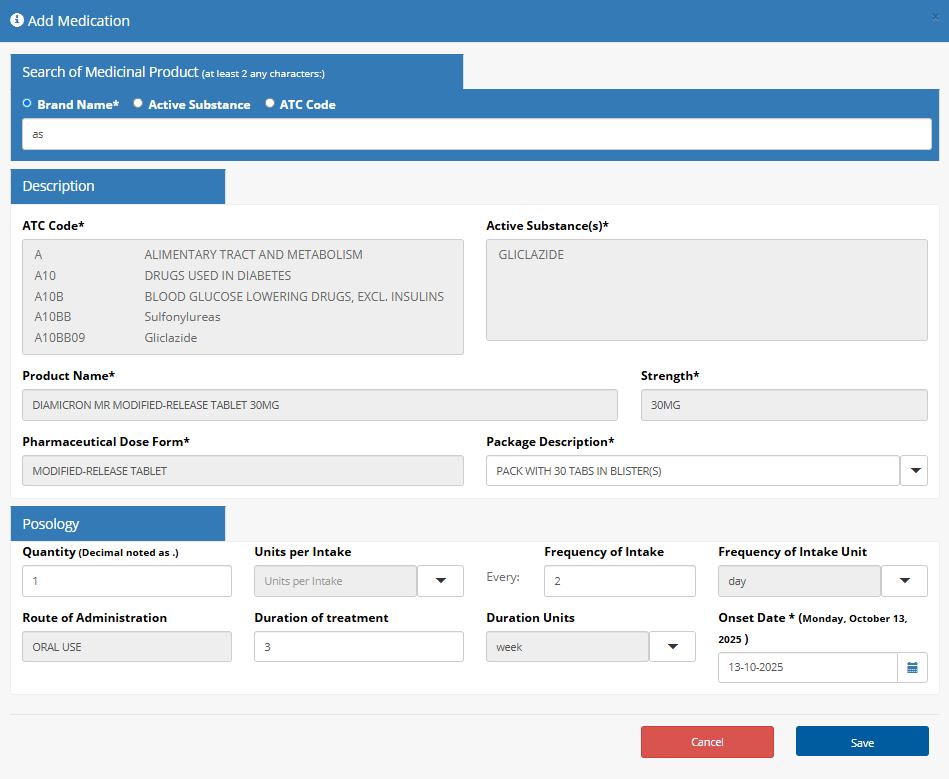Click the Onset Date text field
This screenshot has width=949, height=779.
tap(807, 668)
